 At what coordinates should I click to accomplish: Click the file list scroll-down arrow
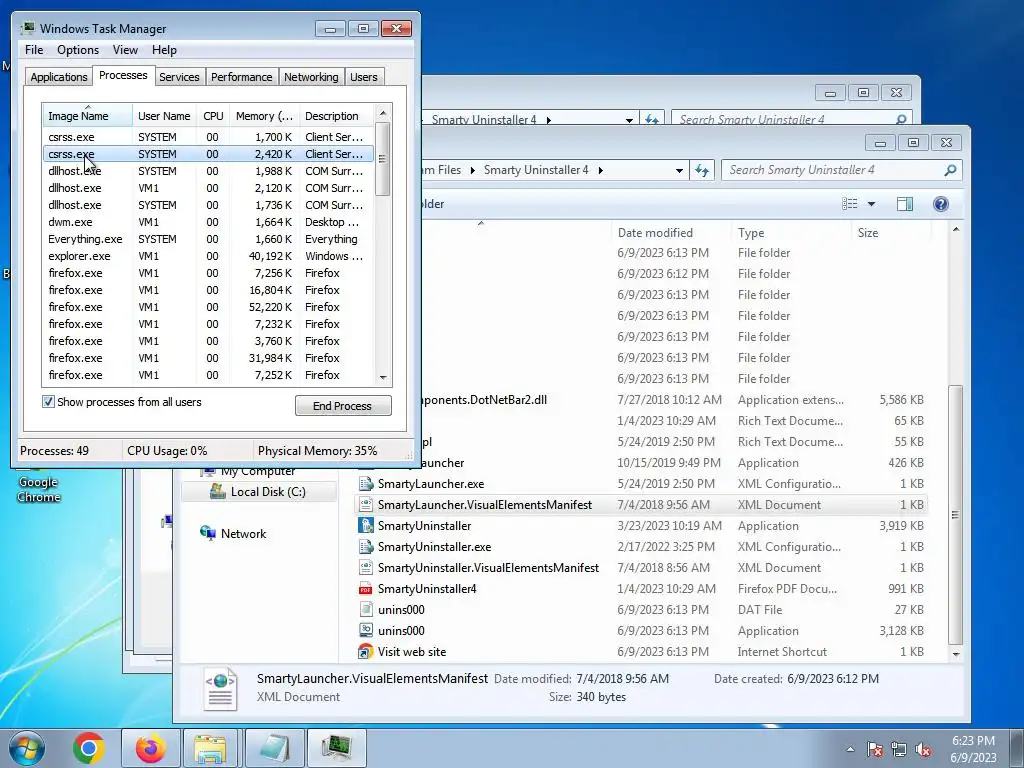point(955,654)
